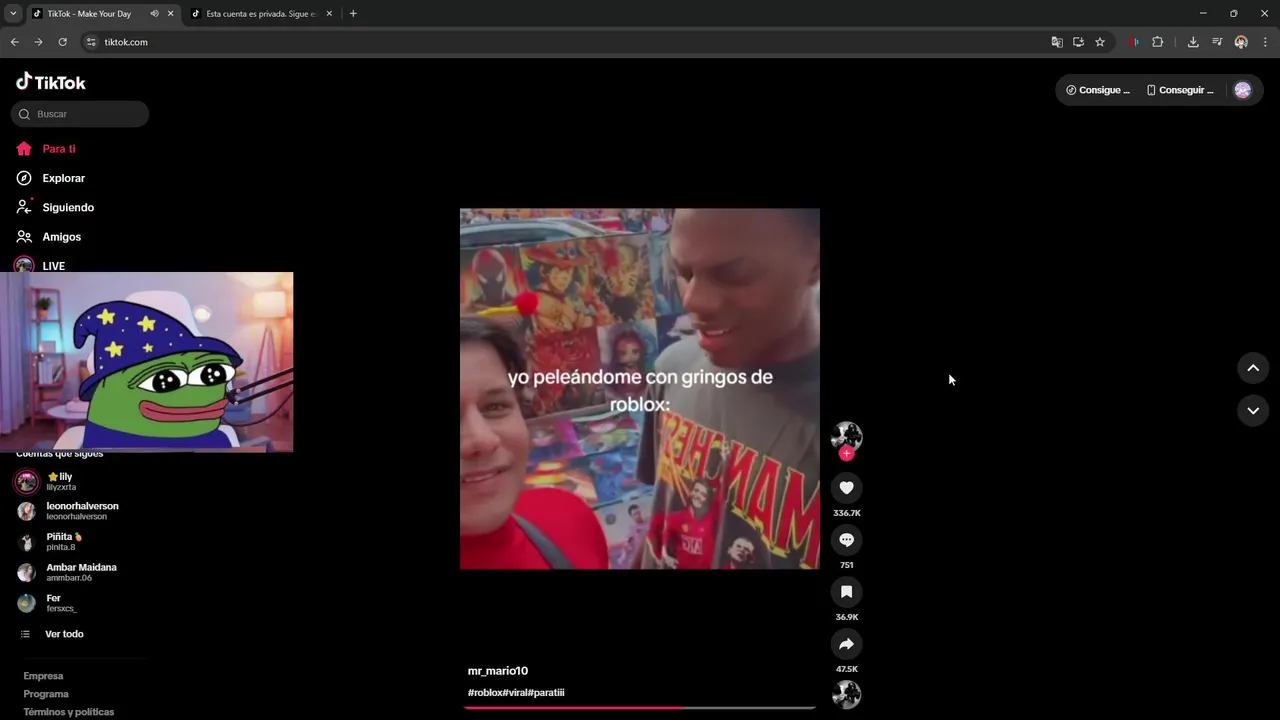Open the spinning sound disc icon
This screenshot has width=1280, height=720.
(846, 694)
